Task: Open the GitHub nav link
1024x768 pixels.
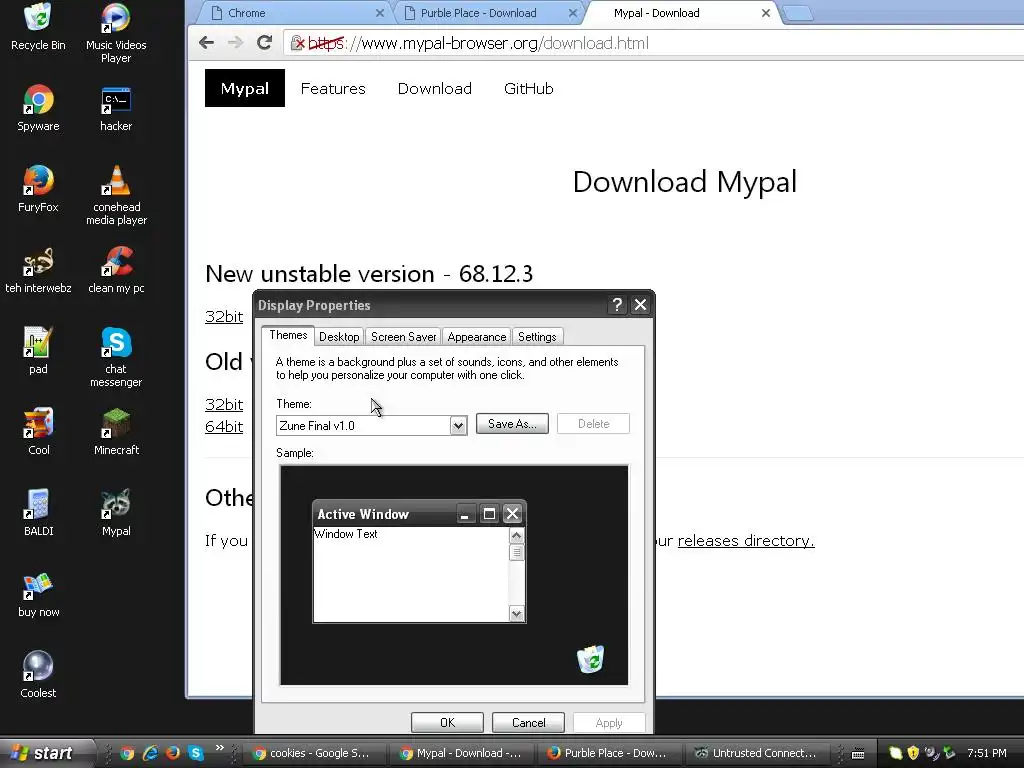Action: pos(528,89)
